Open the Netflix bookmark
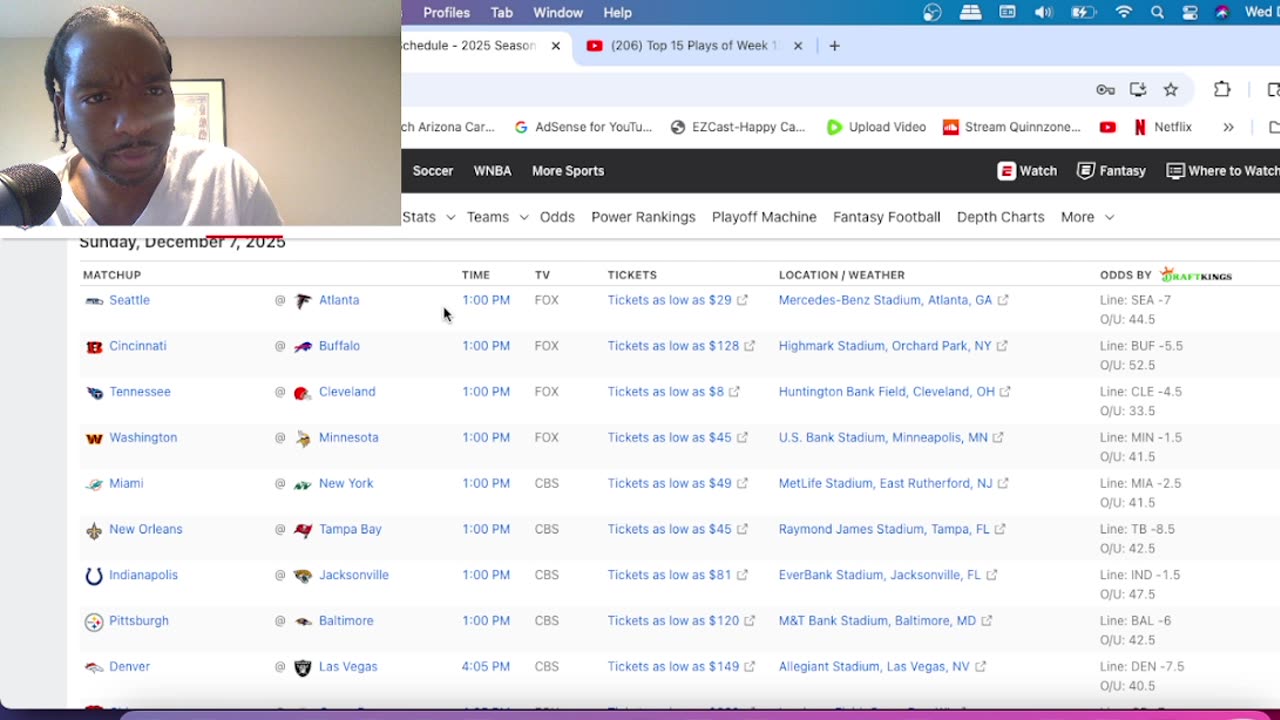The height and width of the screenshot is (720, 1280). tap(1163, 127)
